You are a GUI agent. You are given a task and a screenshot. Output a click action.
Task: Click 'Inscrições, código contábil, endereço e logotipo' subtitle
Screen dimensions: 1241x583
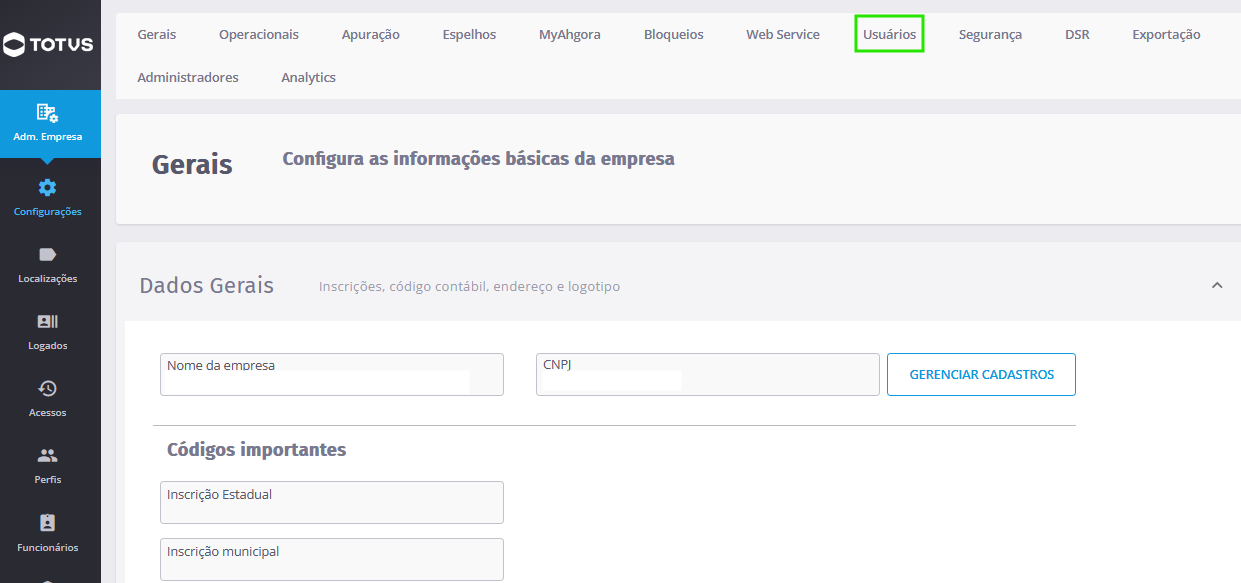(469, 286)
